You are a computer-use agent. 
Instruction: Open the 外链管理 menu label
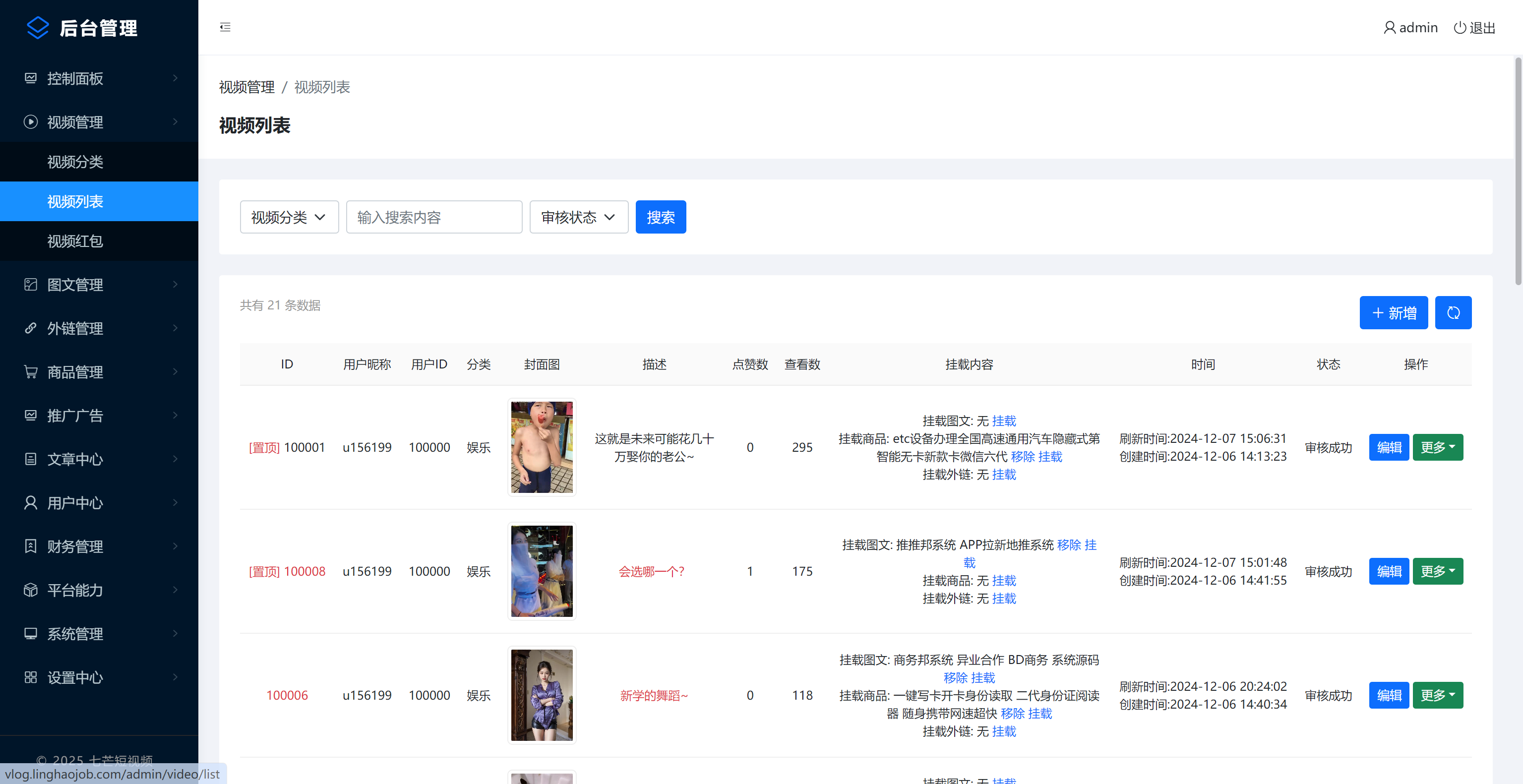(75, 328)
